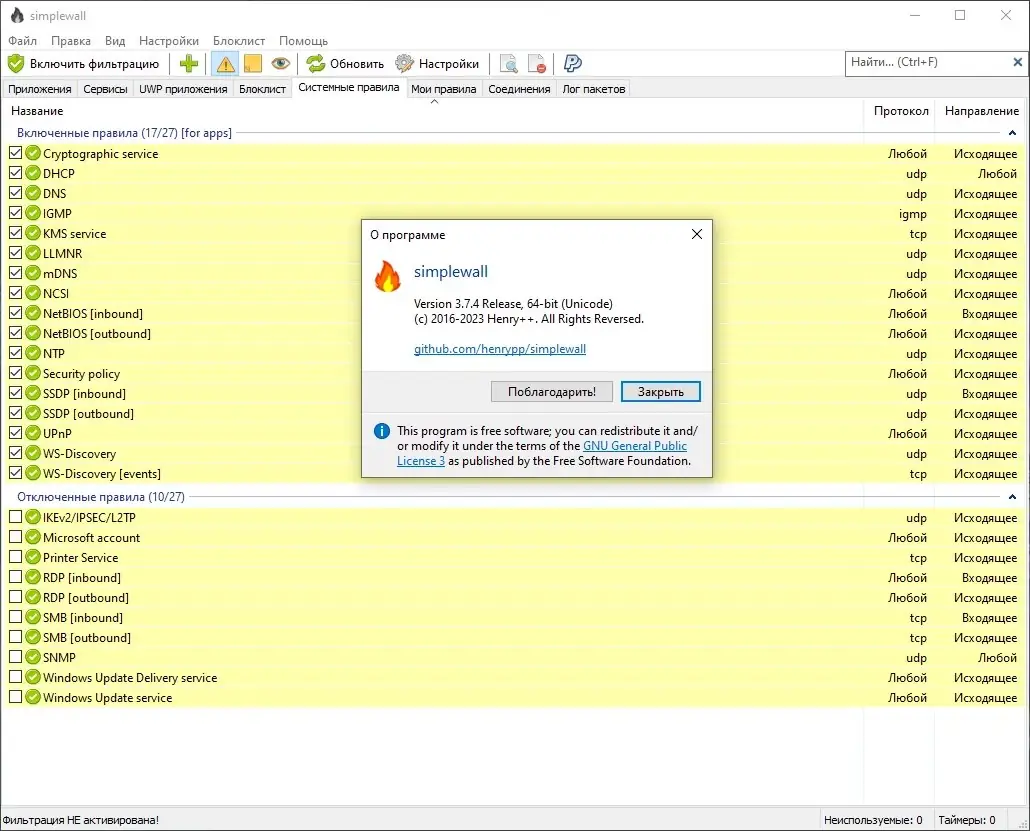Image resolution: width=1030 pixels, height=831 pixels.
Task: Click in the Найти search field
Action: click(x=926, y=62)
